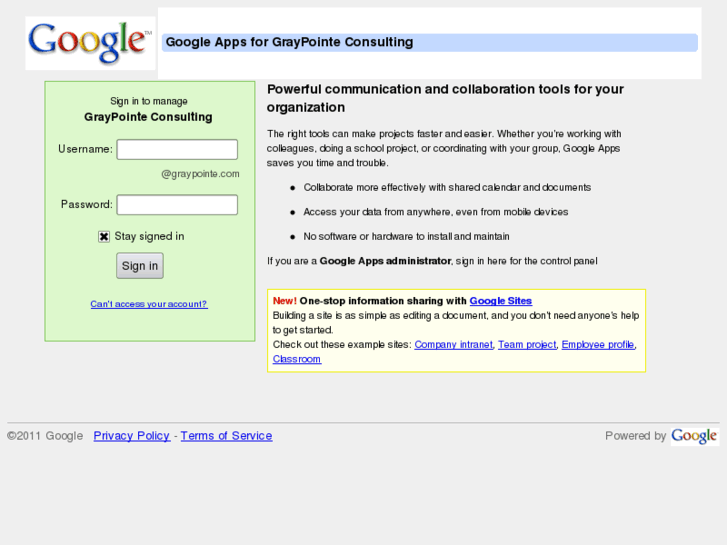Screen dimensions: 727x545
Task: Toggle the Stay signed in checkbox
Action: 104,237
